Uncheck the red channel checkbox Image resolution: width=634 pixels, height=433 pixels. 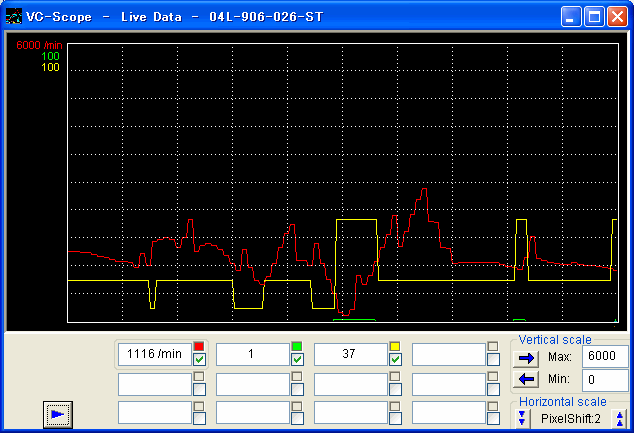pos(199,360)
